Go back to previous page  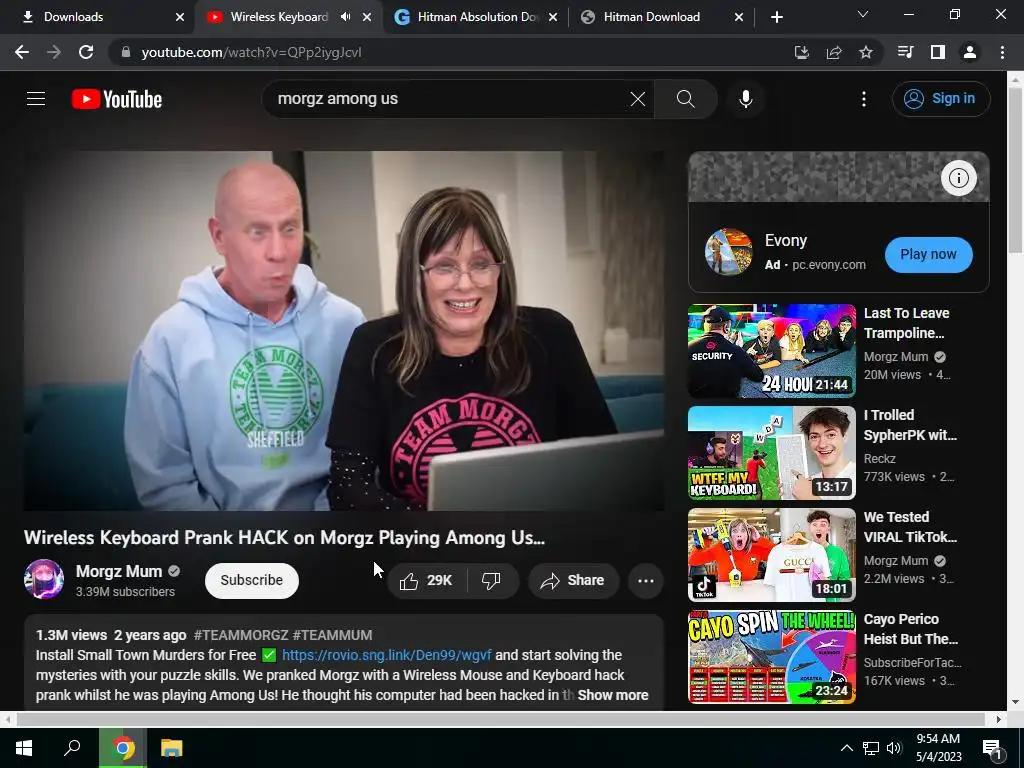[22, 52]
